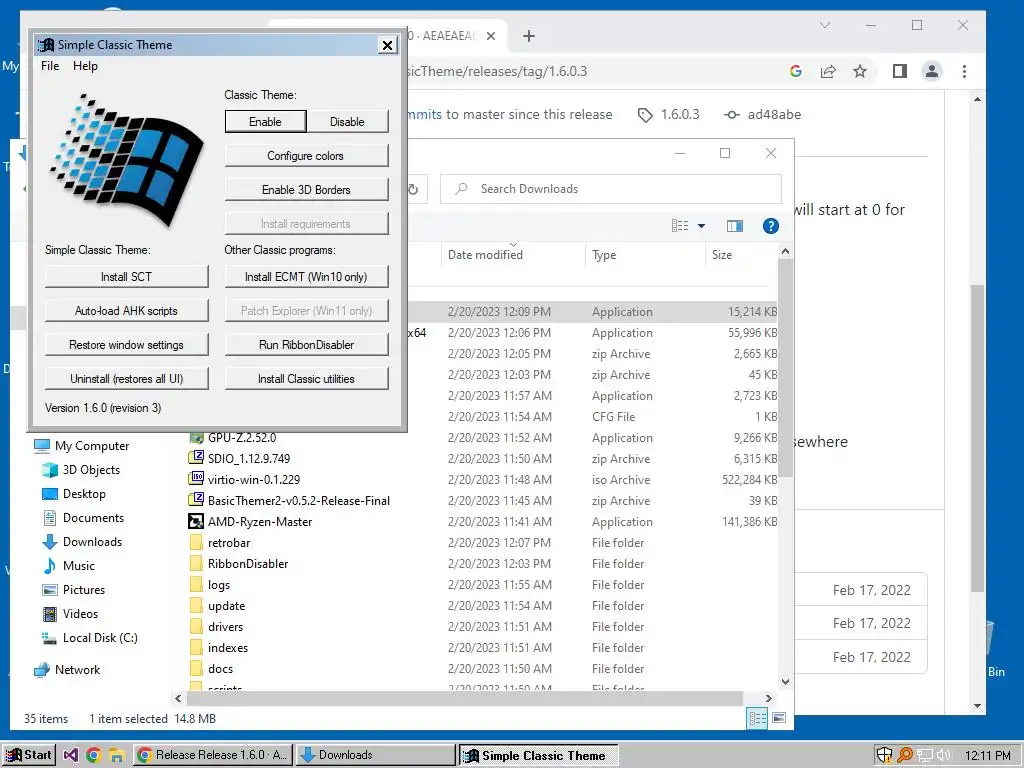
Task: Select the RibbonDisabler folder icon
Action: point(196,563)
